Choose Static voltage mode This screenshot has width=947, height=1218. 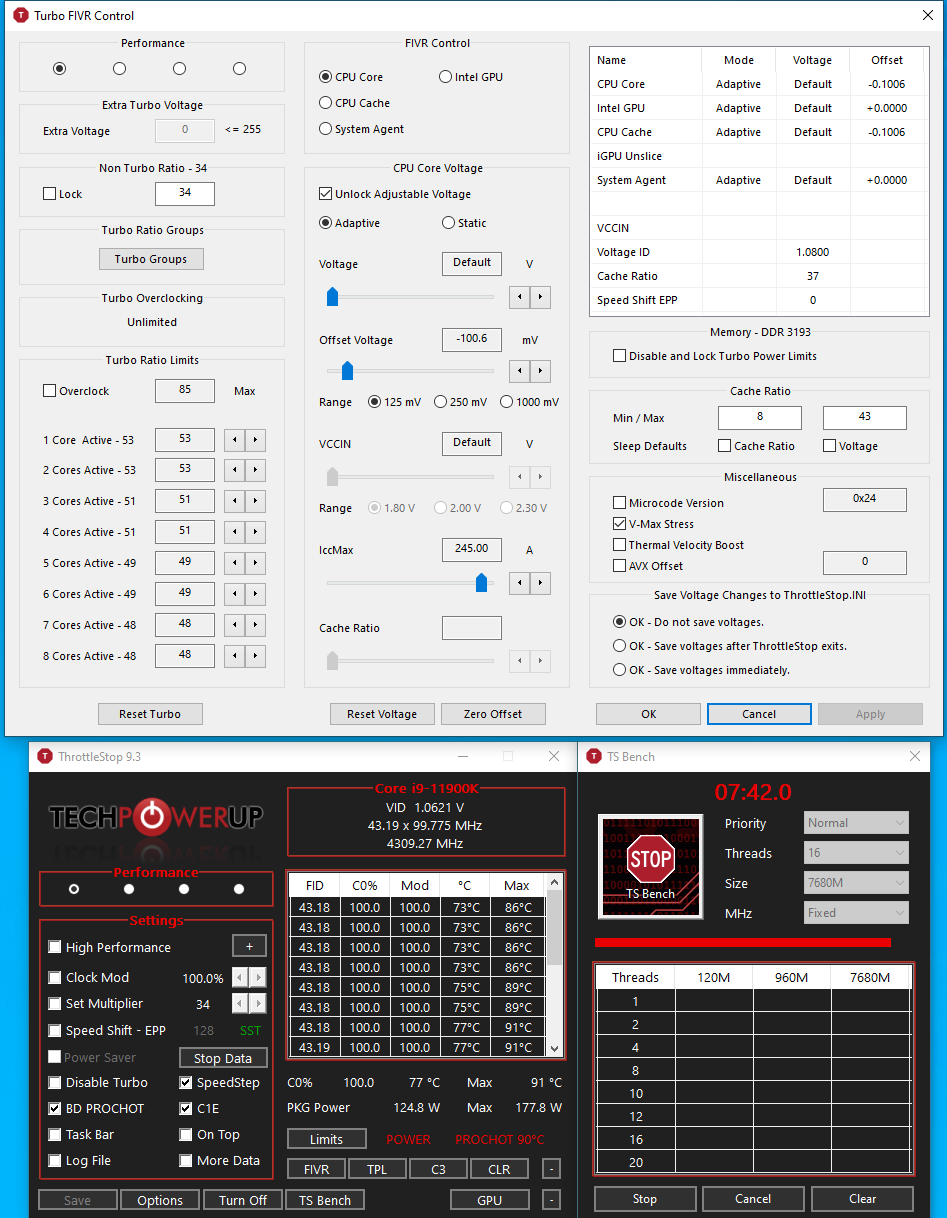[448, 223]
